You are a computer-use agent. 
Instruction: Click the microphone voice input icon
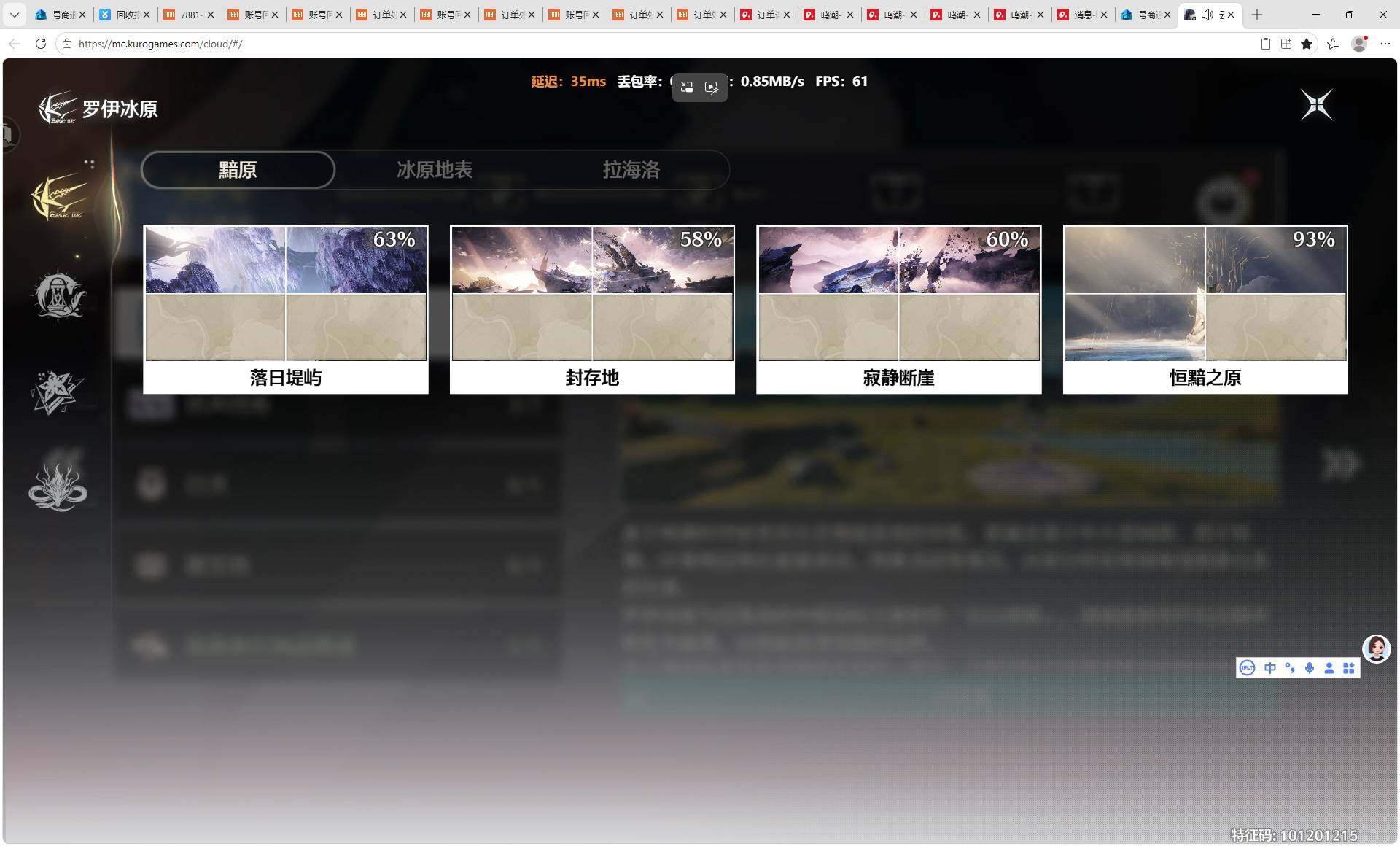click(x=1310, y=668)
